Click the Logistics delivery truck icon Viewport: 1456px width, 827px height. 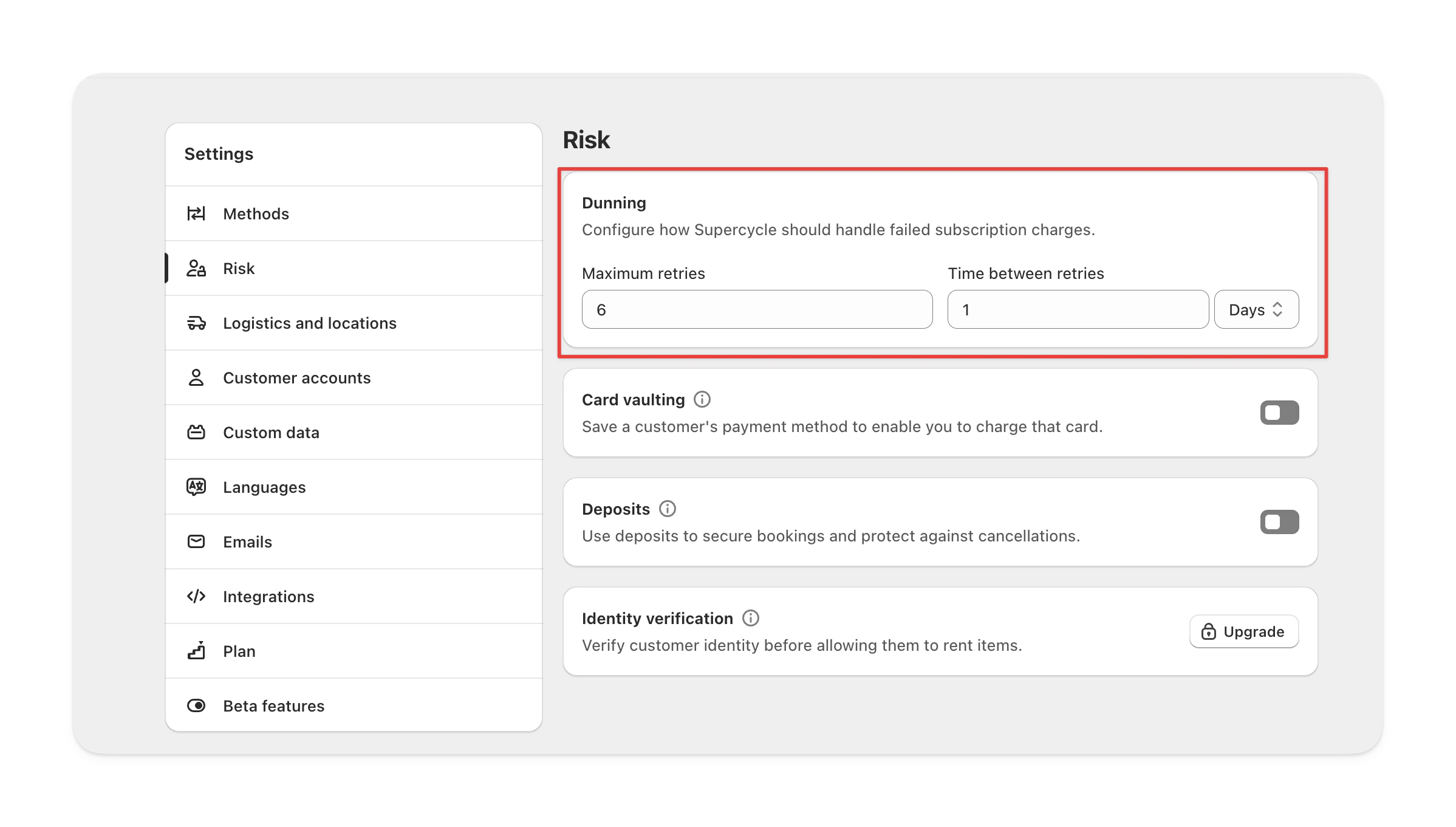tap(196, 323)
